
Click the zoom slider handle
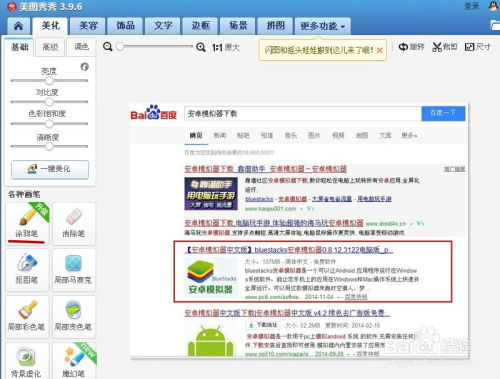tap(120, 47)
